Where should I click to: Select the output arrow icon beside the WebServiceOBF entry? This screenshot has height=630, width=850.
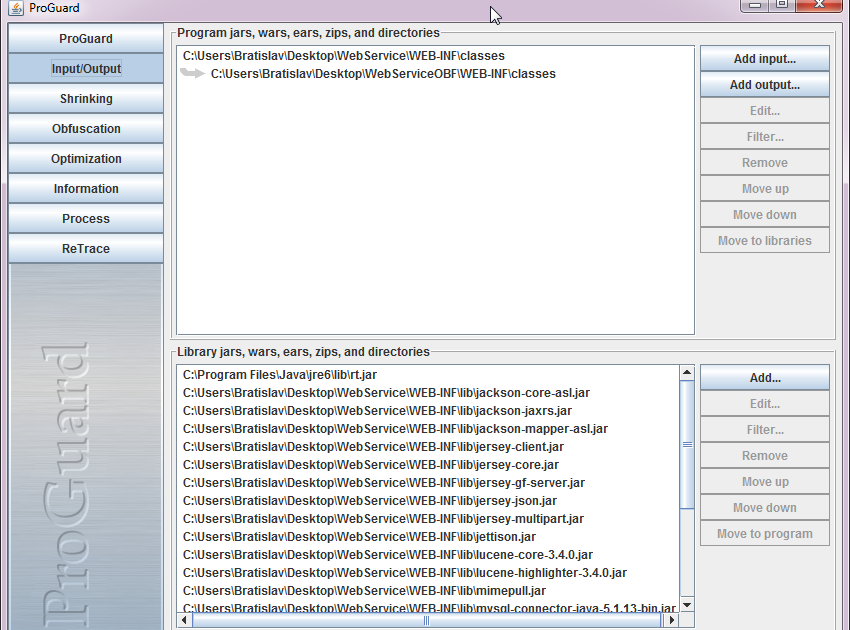(x=192, y=73)
